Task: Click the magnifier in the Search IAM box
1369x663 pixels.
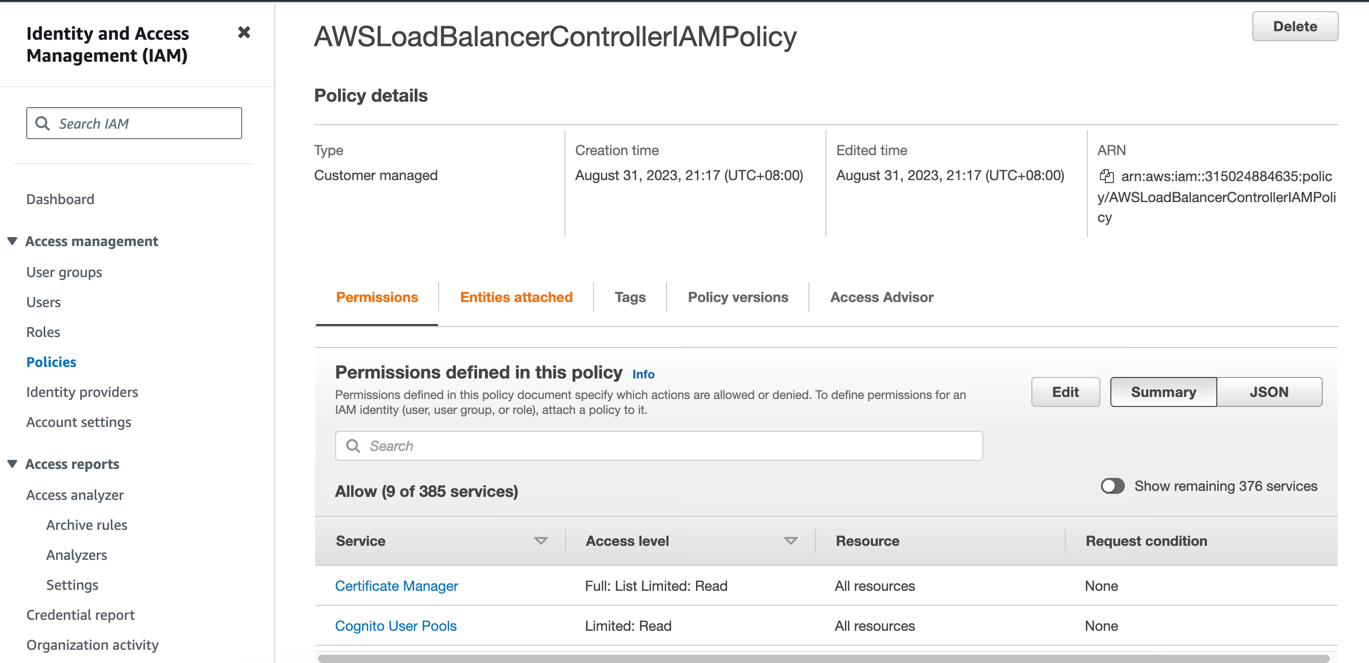Action: (42, 122)
